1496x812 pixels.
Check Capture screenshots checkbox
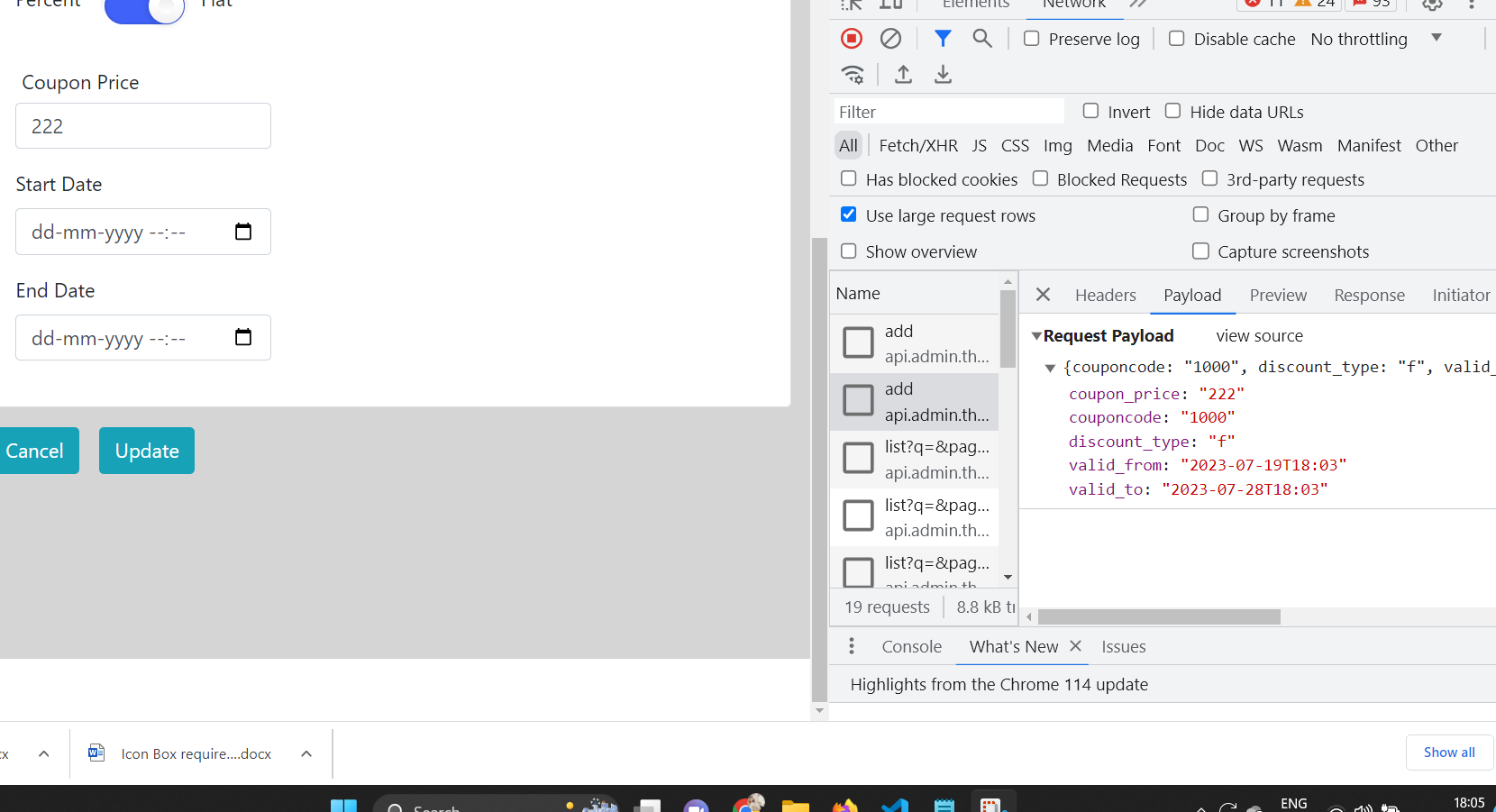point(1201,251)
